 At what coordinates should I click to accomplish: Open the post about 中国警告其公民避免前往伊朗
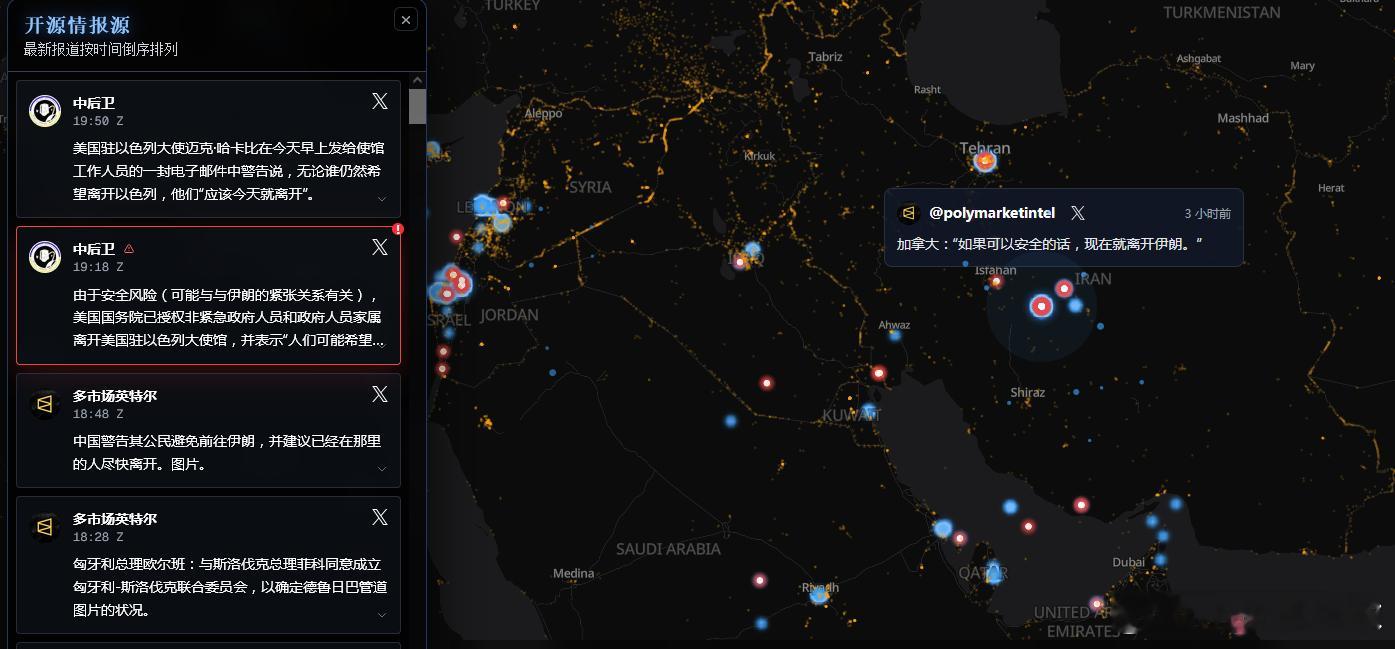[x=208, y=430]
